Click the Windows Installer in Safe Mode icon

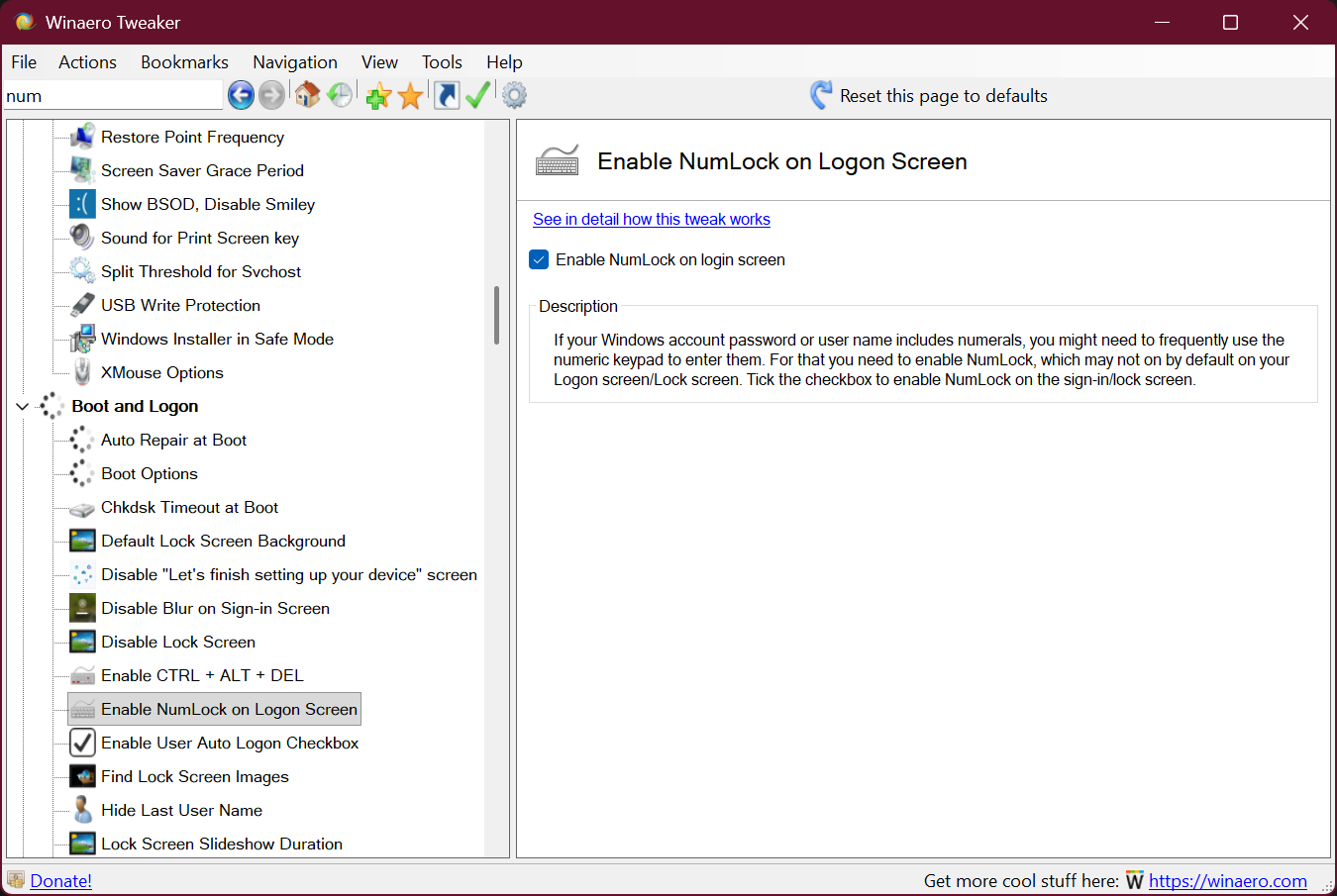pos(82,339)
